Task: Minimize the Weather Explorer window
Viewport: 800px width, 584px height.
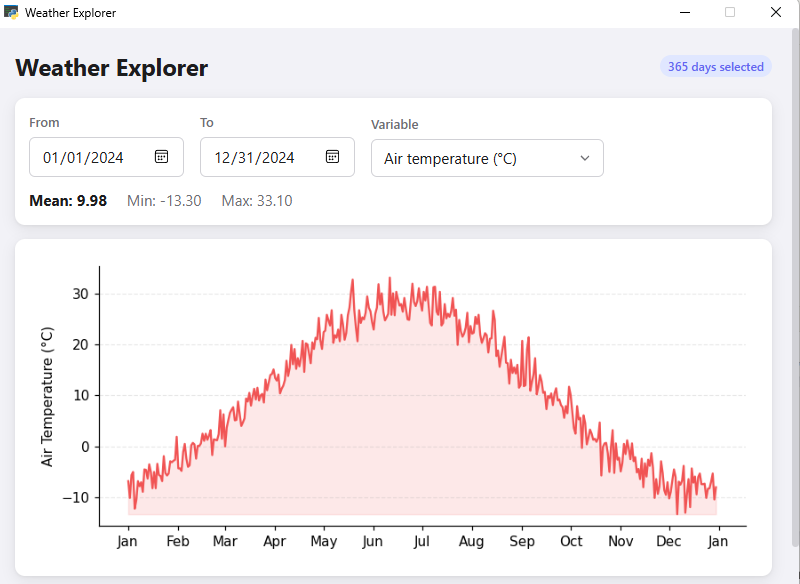Action: point(685,12)
